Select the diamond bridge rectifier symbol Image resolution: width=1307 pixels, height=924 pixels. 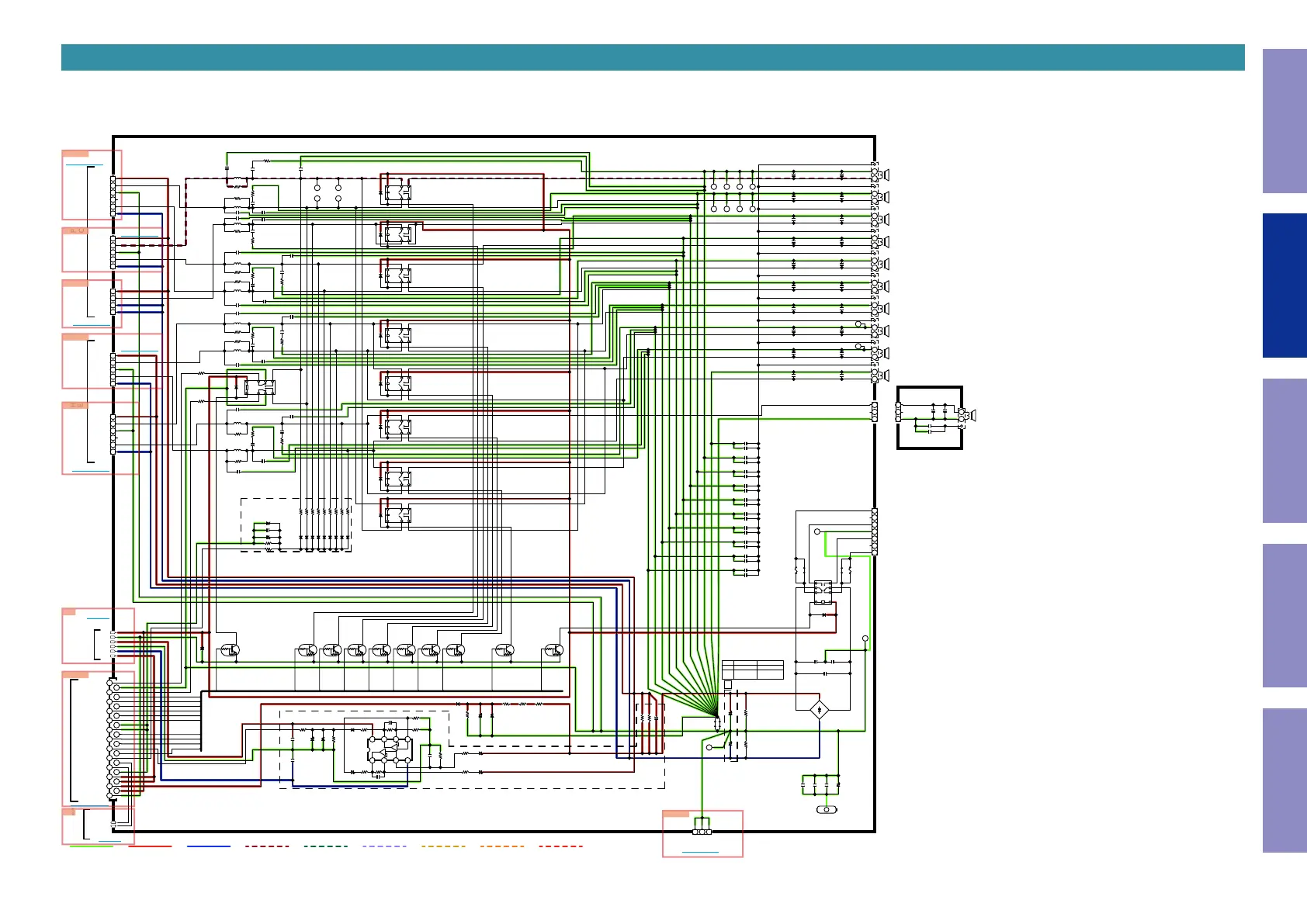click(x=820, y=710)
